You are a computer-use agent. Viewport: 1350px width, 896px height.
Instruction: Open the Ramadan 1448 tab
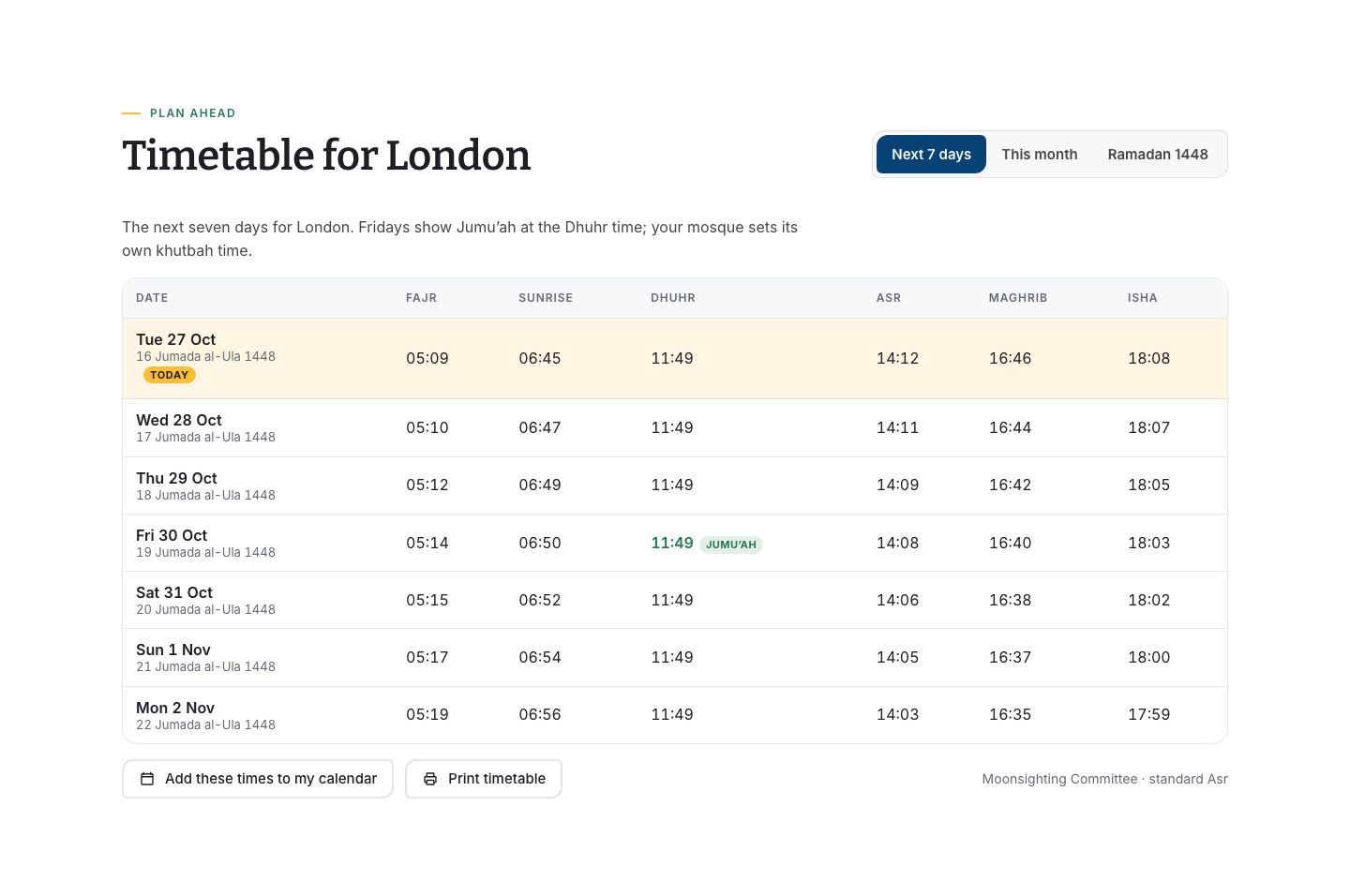(1158, 155)
